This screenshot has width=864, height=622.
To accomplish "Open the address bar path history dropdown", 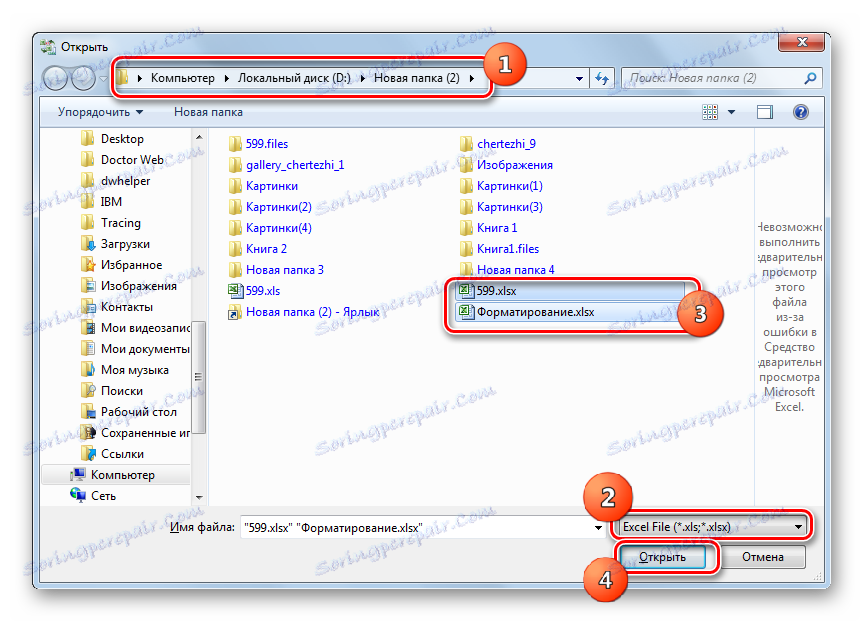I will coord(579,79).
